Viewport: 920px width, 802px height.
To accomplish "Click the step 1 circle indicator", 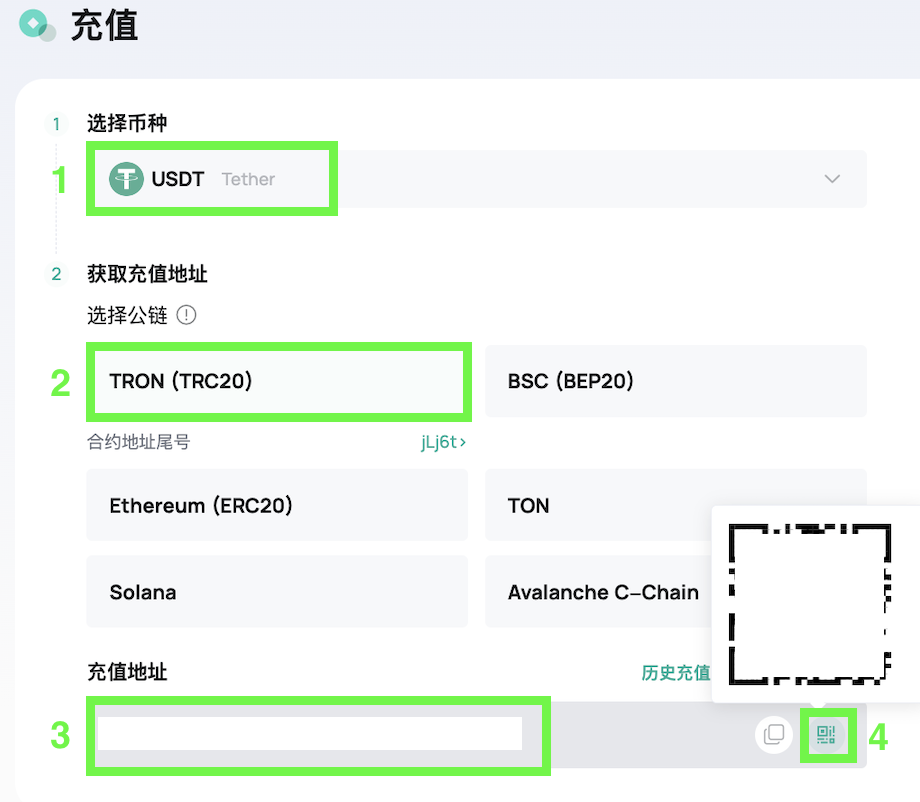I will click(x=56, y=124).
